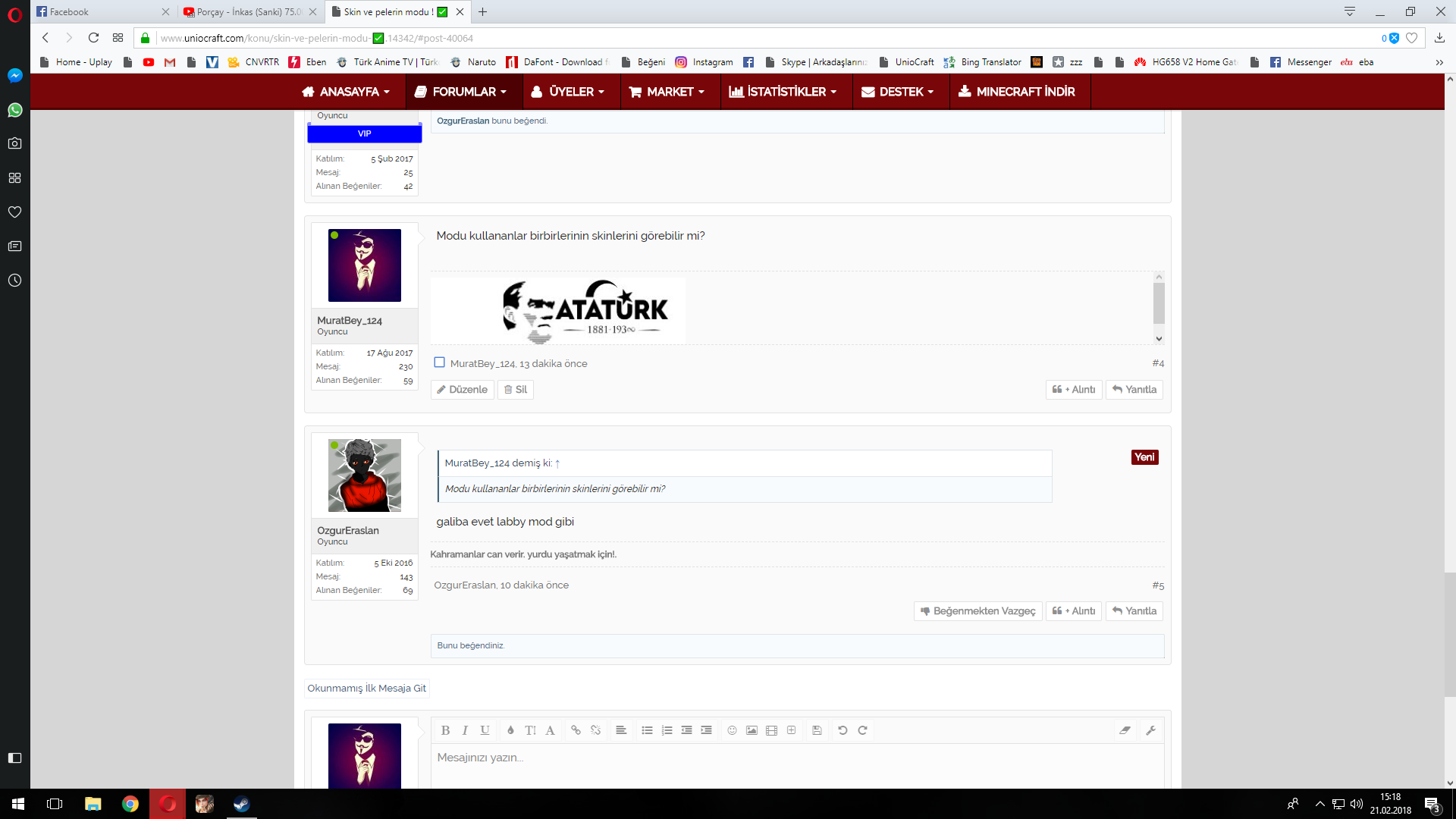Open Chrome from the Windows taskbar

[130, 804]
